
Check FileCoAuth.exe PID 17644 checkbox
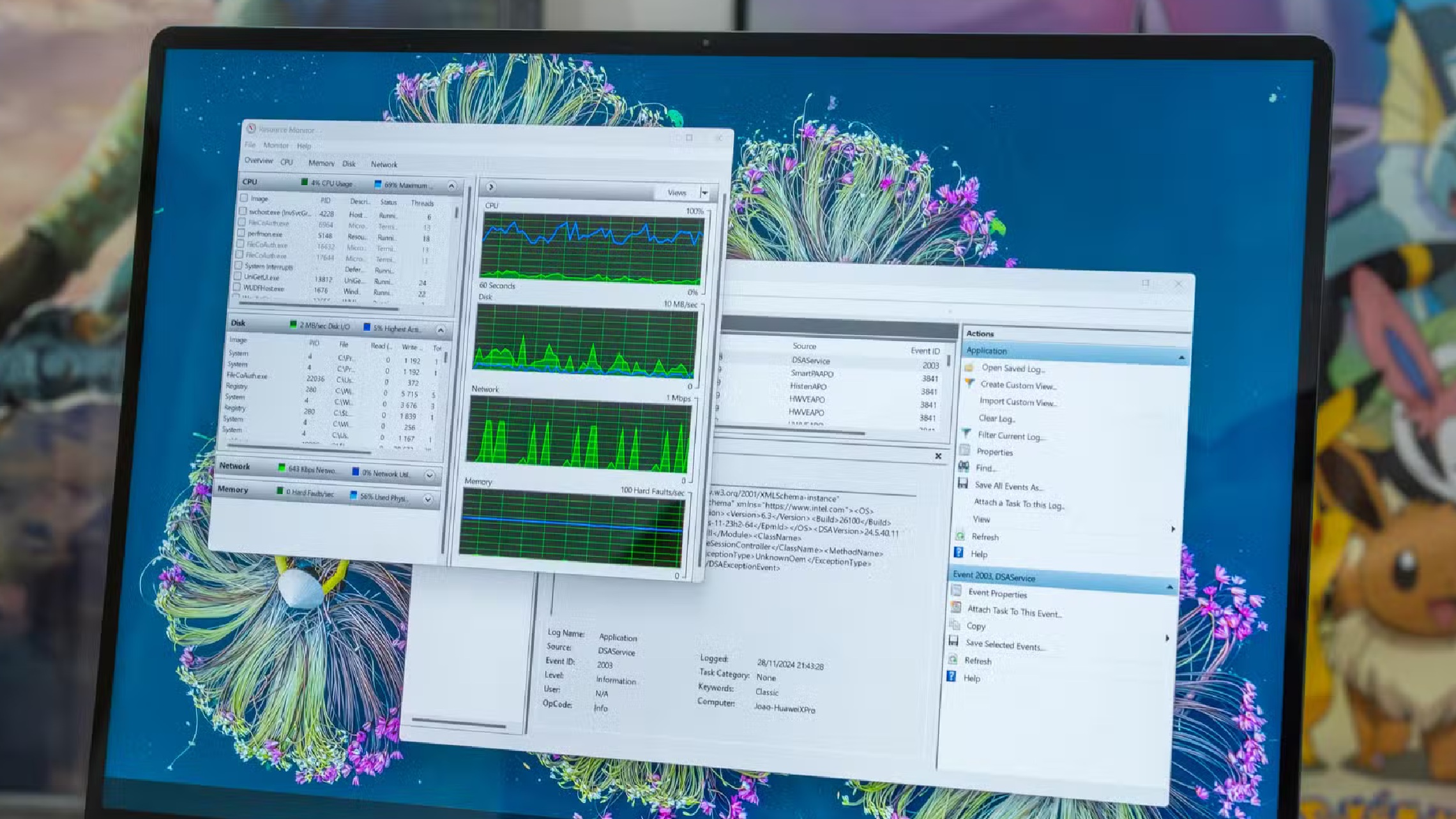click(239, 255)
